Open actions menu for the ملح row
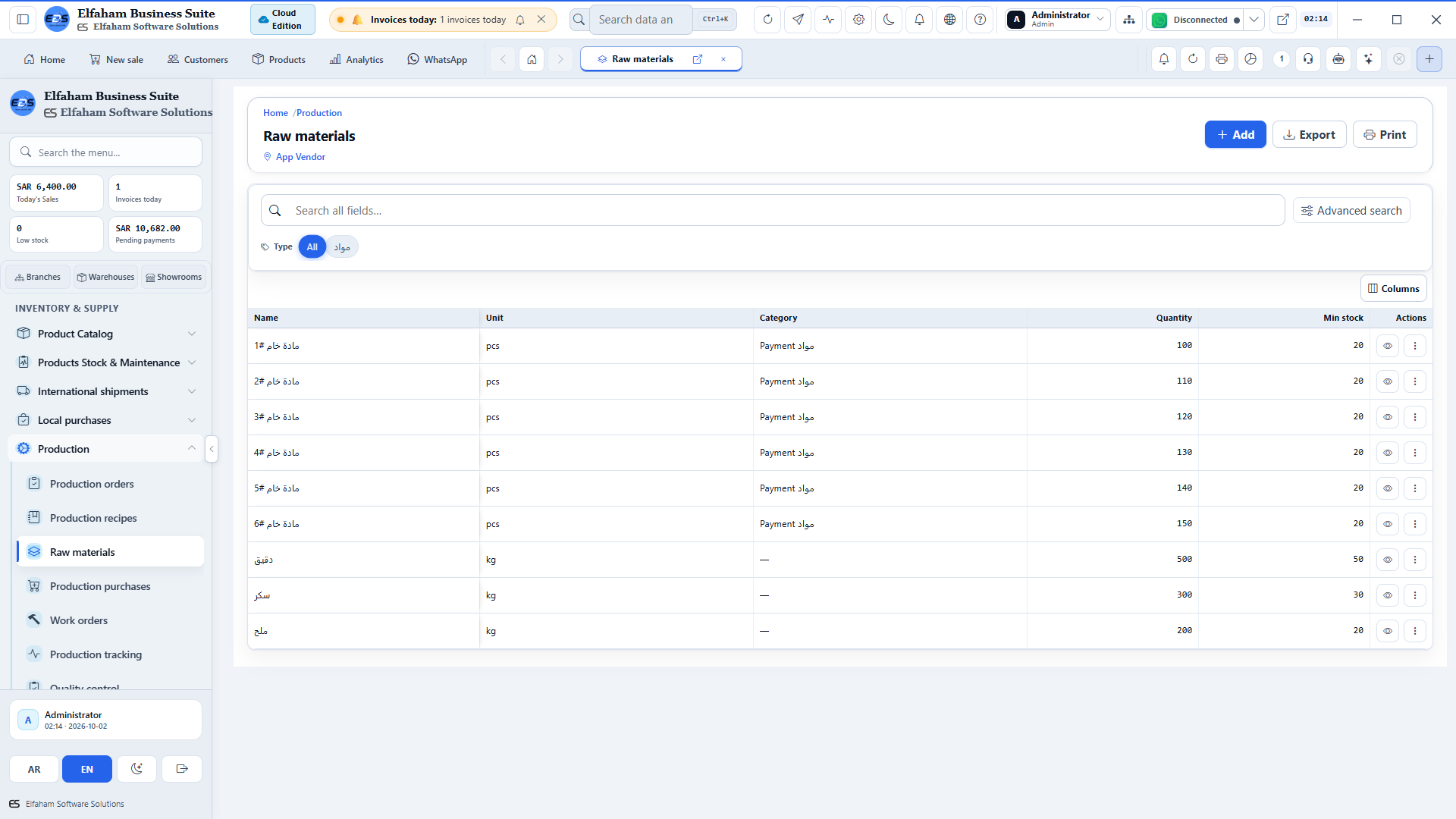The image size is (1456, 819). point(1414,631)
